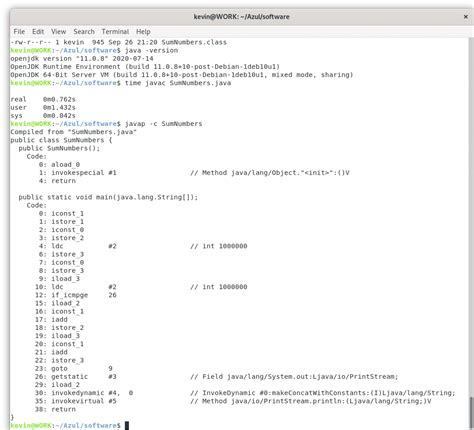Open the Terminal menu
474x430 pixels.
[x=115, y=32]
